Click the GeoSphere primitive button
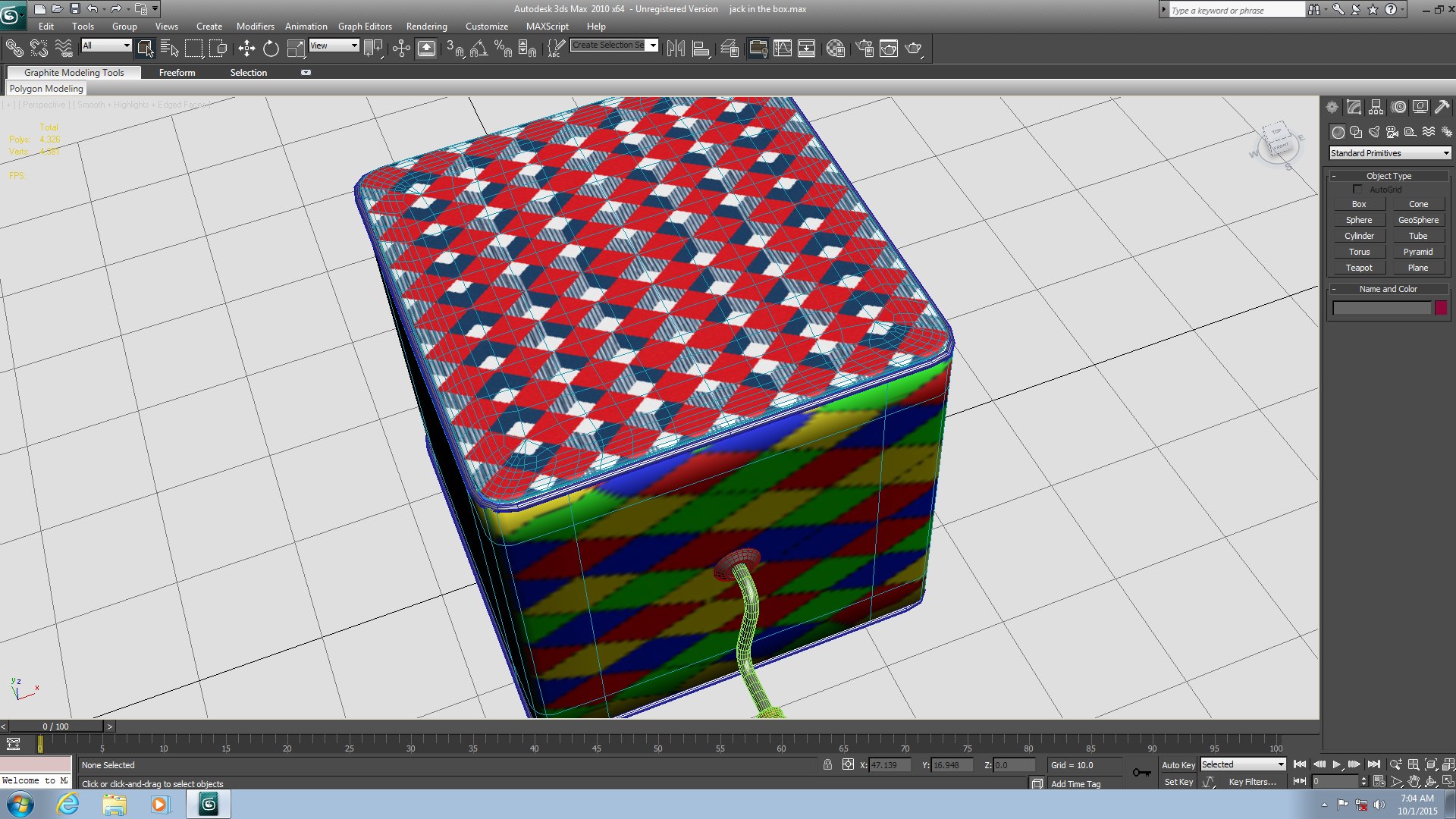 pyautogui.click(x=1418, y=220)
